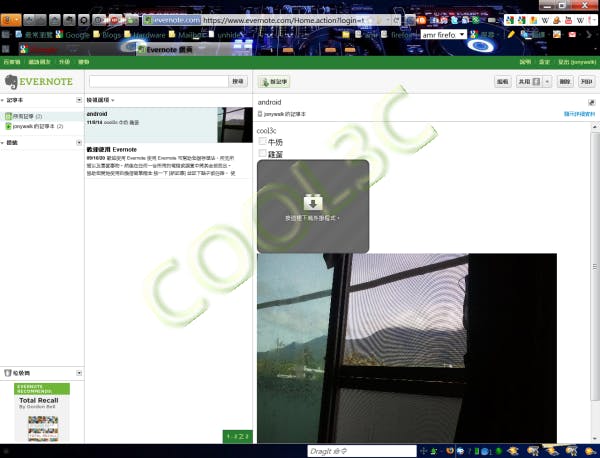This screenshot has height=458, width=600.
Task: Click the evernote.com site identity badge
Action: point(172,20)
